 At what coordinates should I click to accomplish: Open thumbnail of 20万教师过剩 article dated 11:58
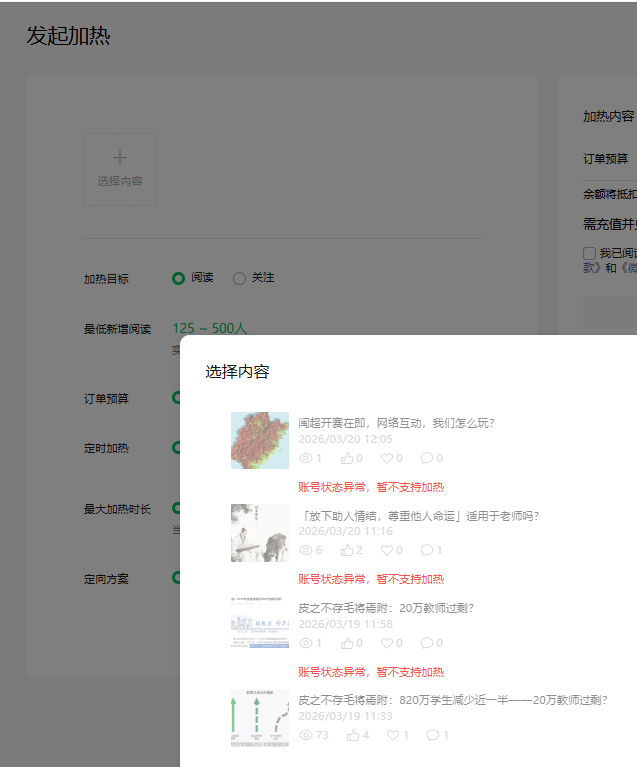[260, 623]
